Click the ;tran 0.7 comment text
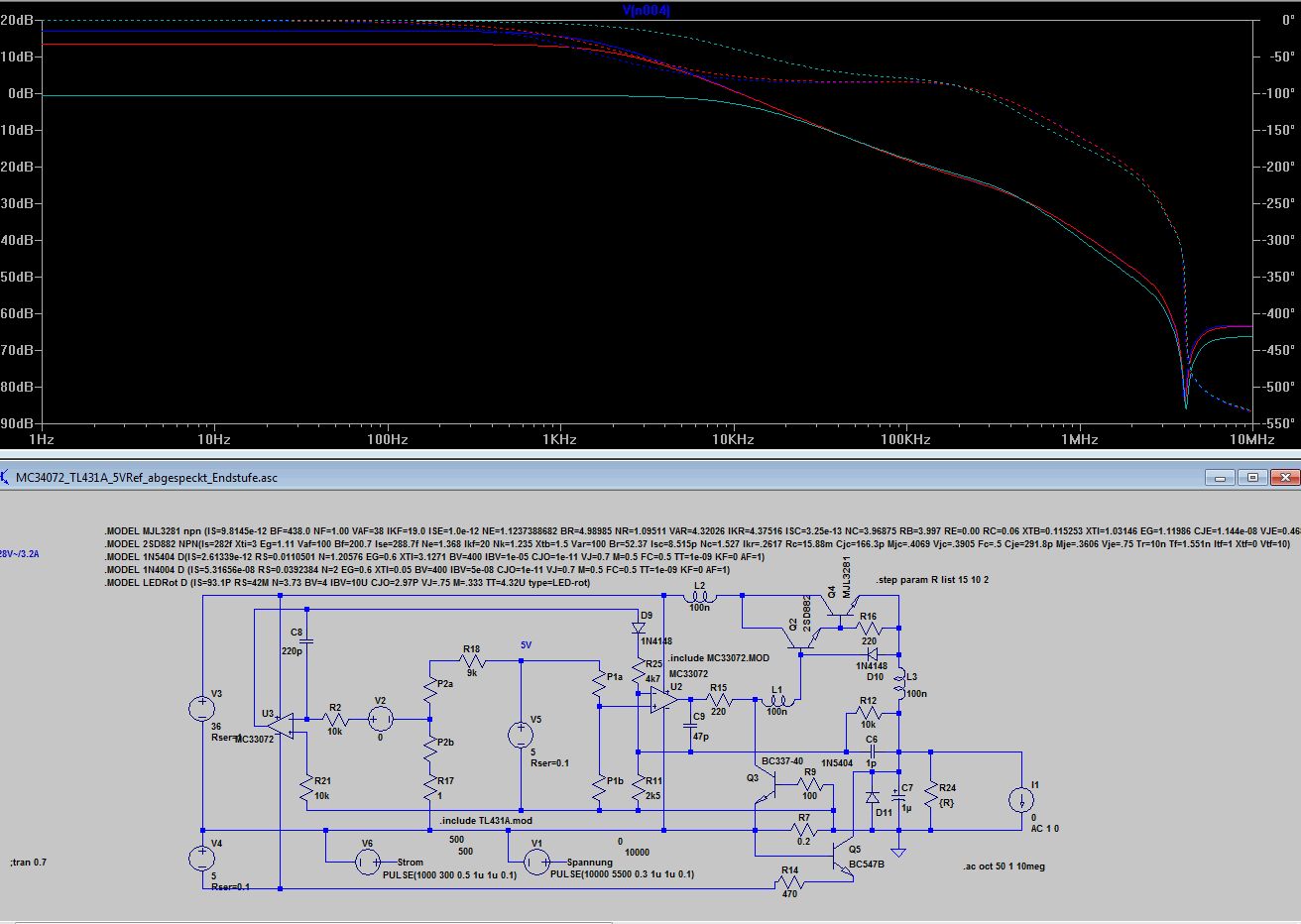The height and width of the screenshot is (924, 1301). click(28, 863)
